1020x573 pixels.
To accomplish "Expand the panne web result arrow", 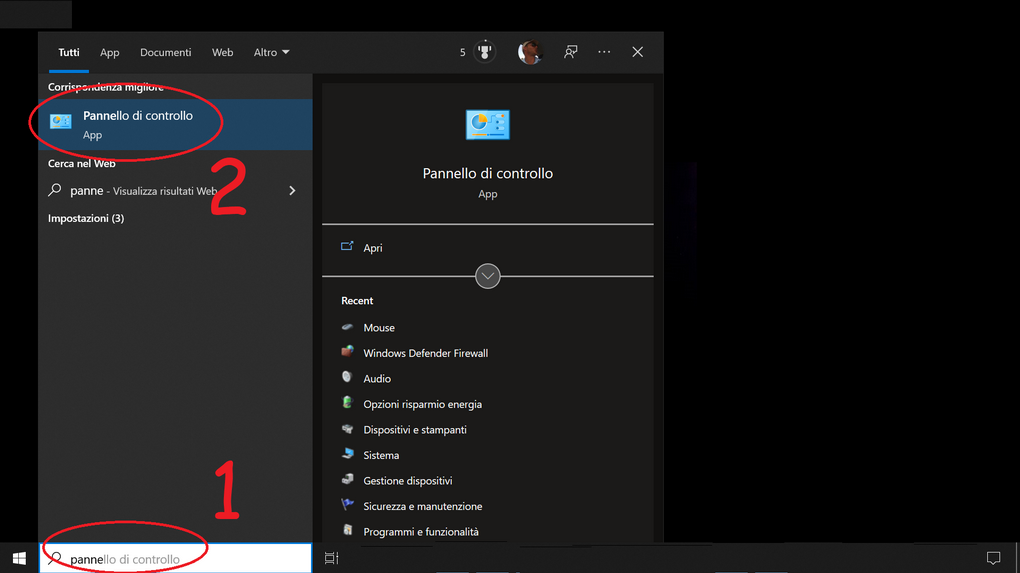I will 292,191.
